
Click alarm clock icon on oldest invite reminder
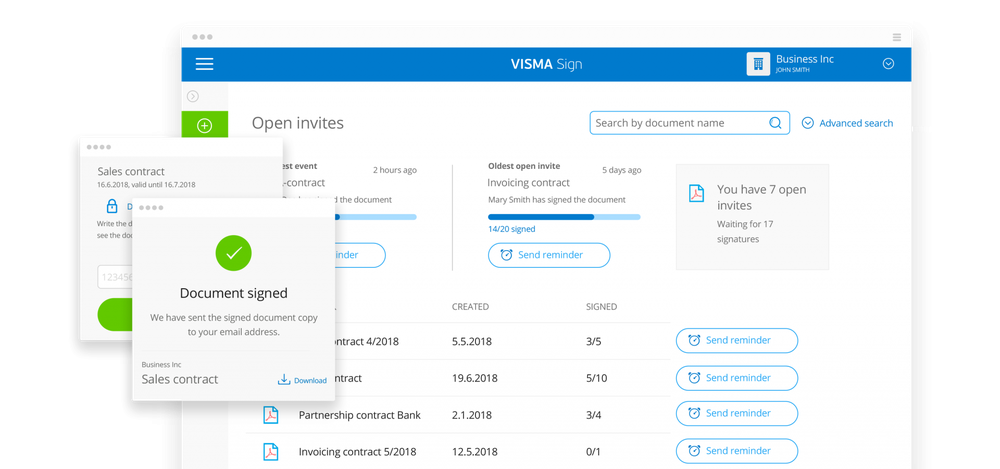(x=506, y=255)
